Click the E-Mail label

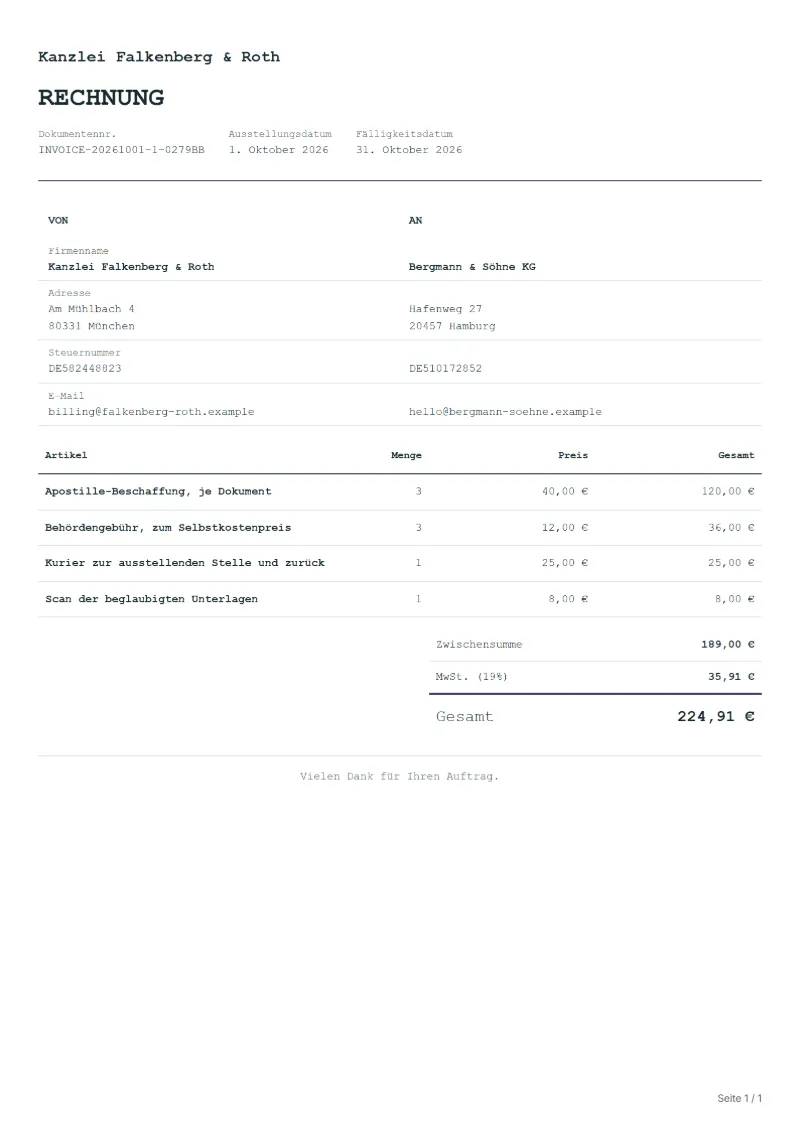(x=66, y=396)
